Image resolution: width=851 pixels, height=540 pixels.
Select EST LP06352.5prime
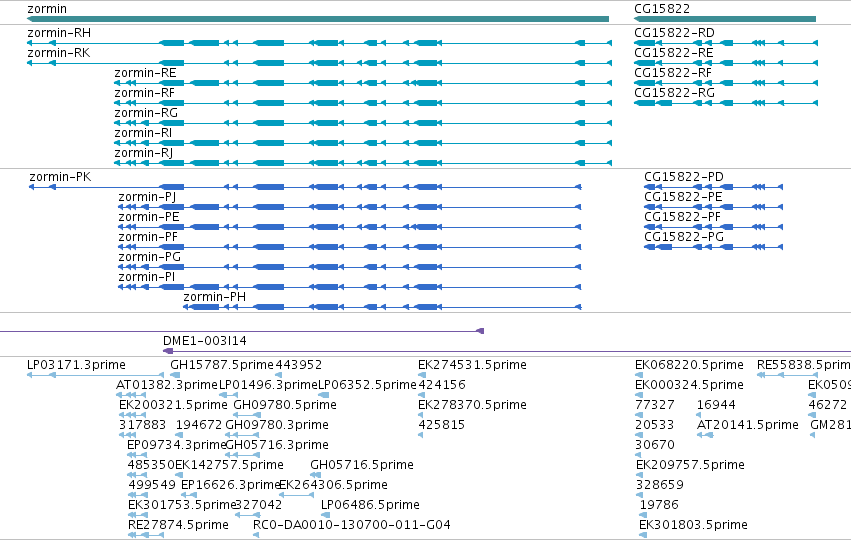click(367, 385)
